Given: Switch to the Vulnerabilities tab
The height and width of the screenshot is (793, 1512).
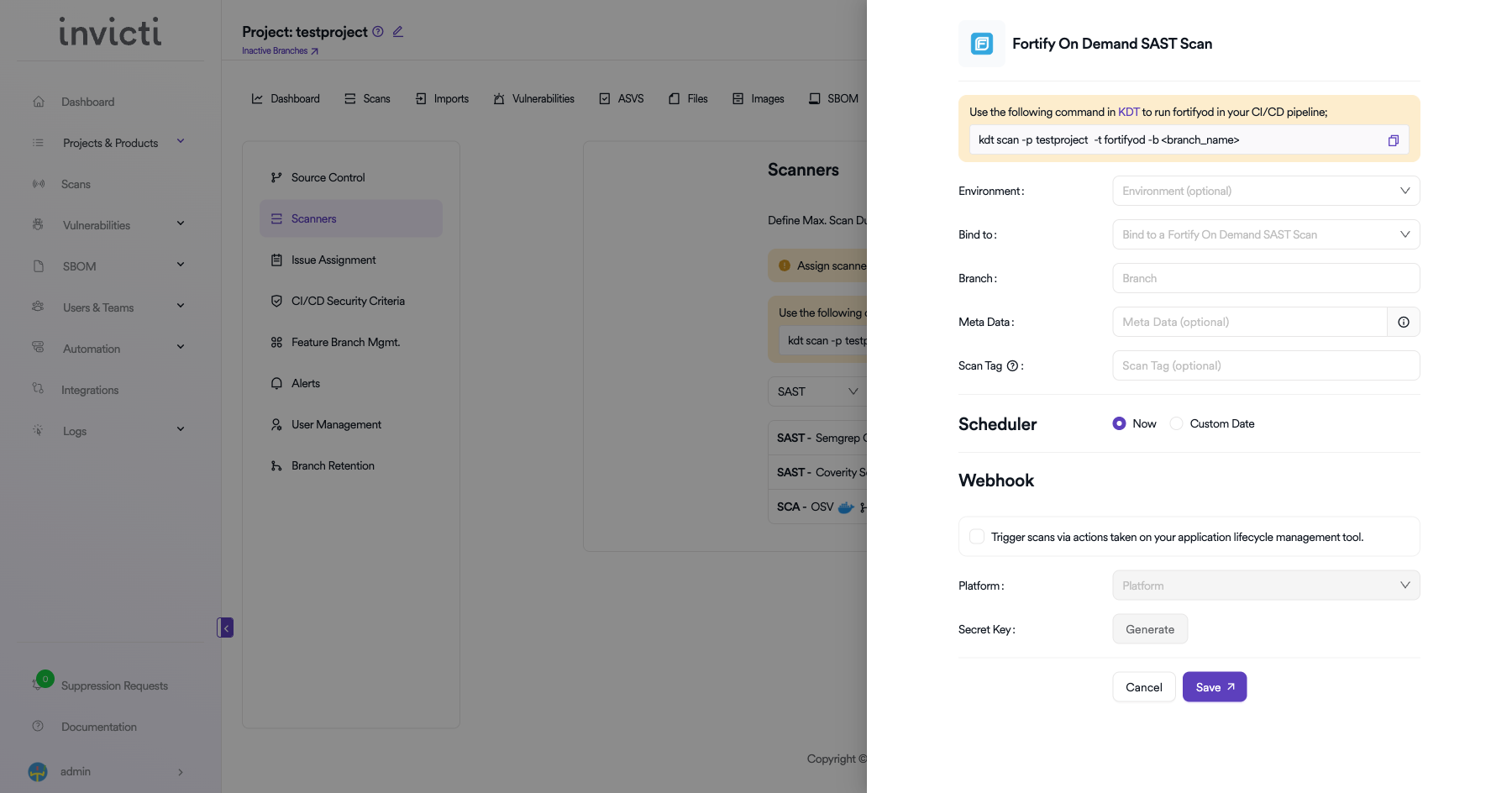Looking at the screenshot, I should pos(534,99).
